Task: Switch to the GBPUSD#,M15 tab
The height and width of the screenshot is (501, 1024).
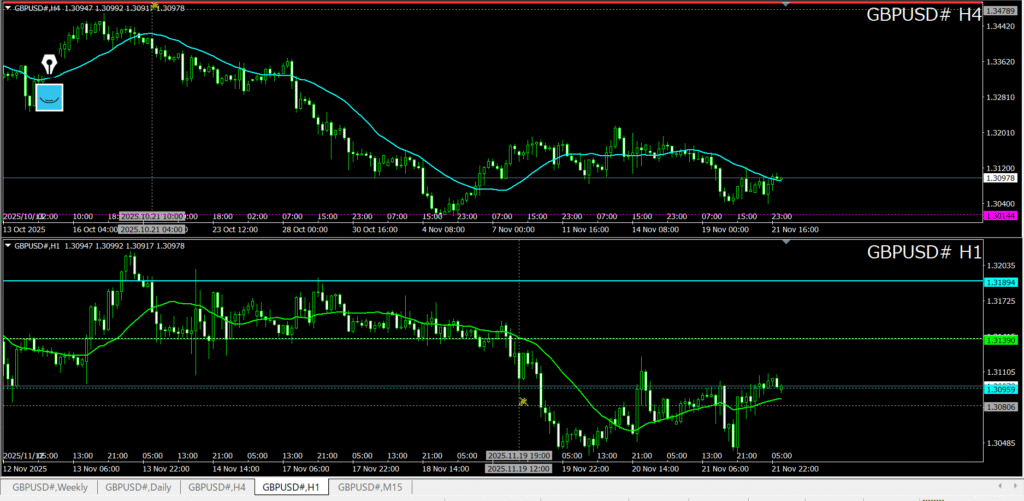Action: (x=371, y=487)
